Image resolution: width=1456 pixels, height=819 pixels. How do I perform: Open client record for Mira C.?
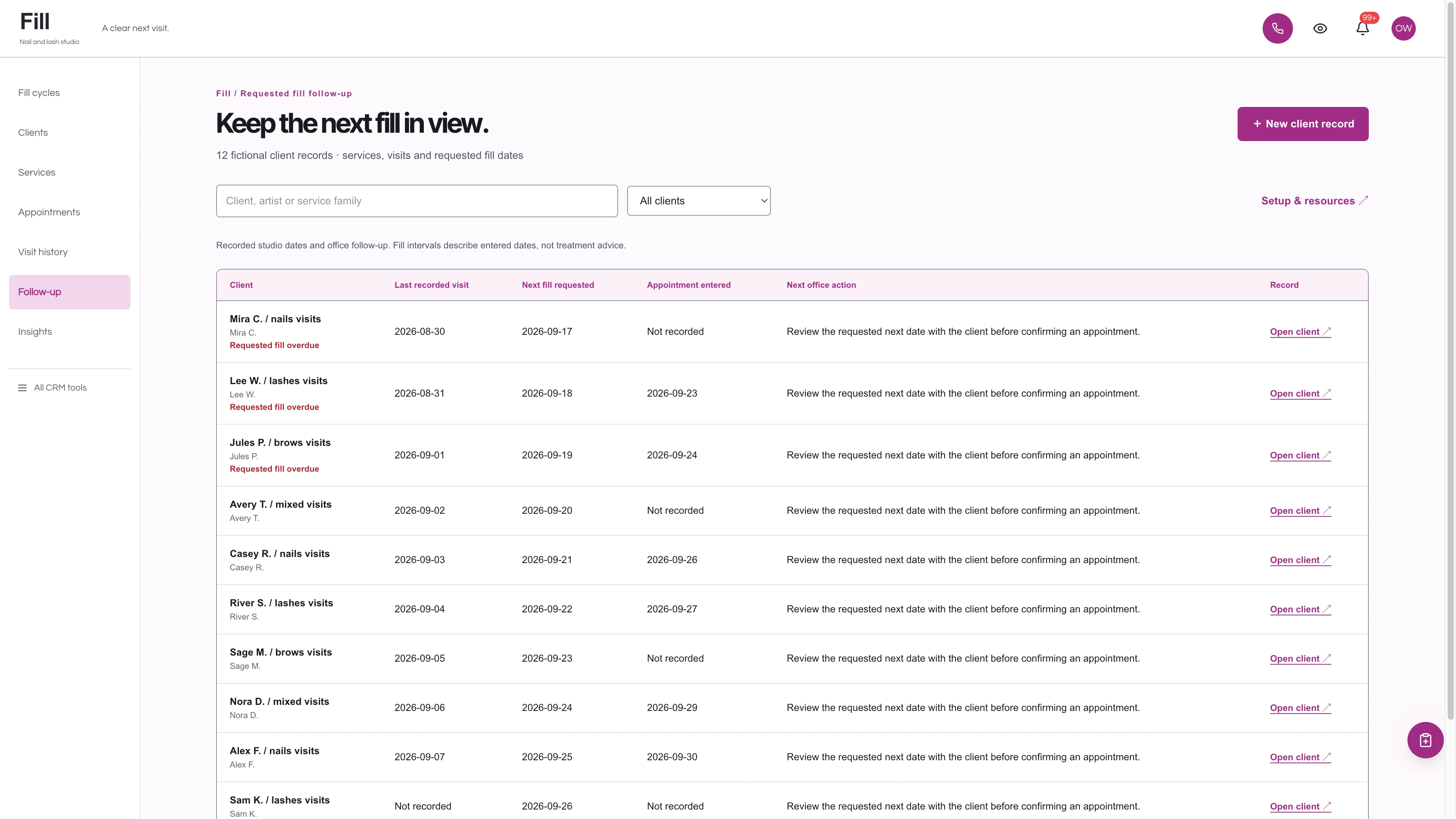(1300, 332)
